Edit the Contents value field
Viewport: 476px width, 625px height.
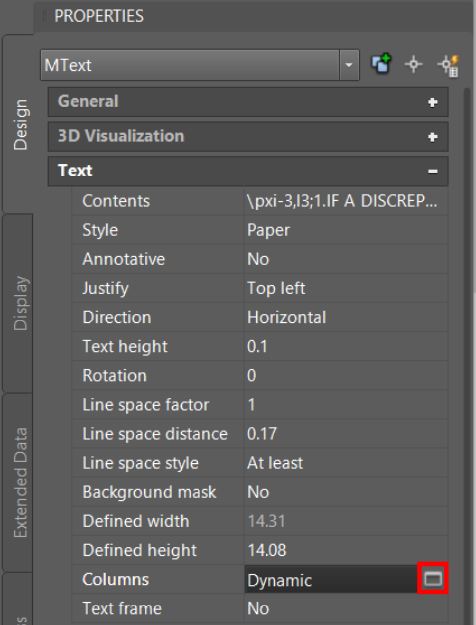pyautogui.click(x=346, y=201)
